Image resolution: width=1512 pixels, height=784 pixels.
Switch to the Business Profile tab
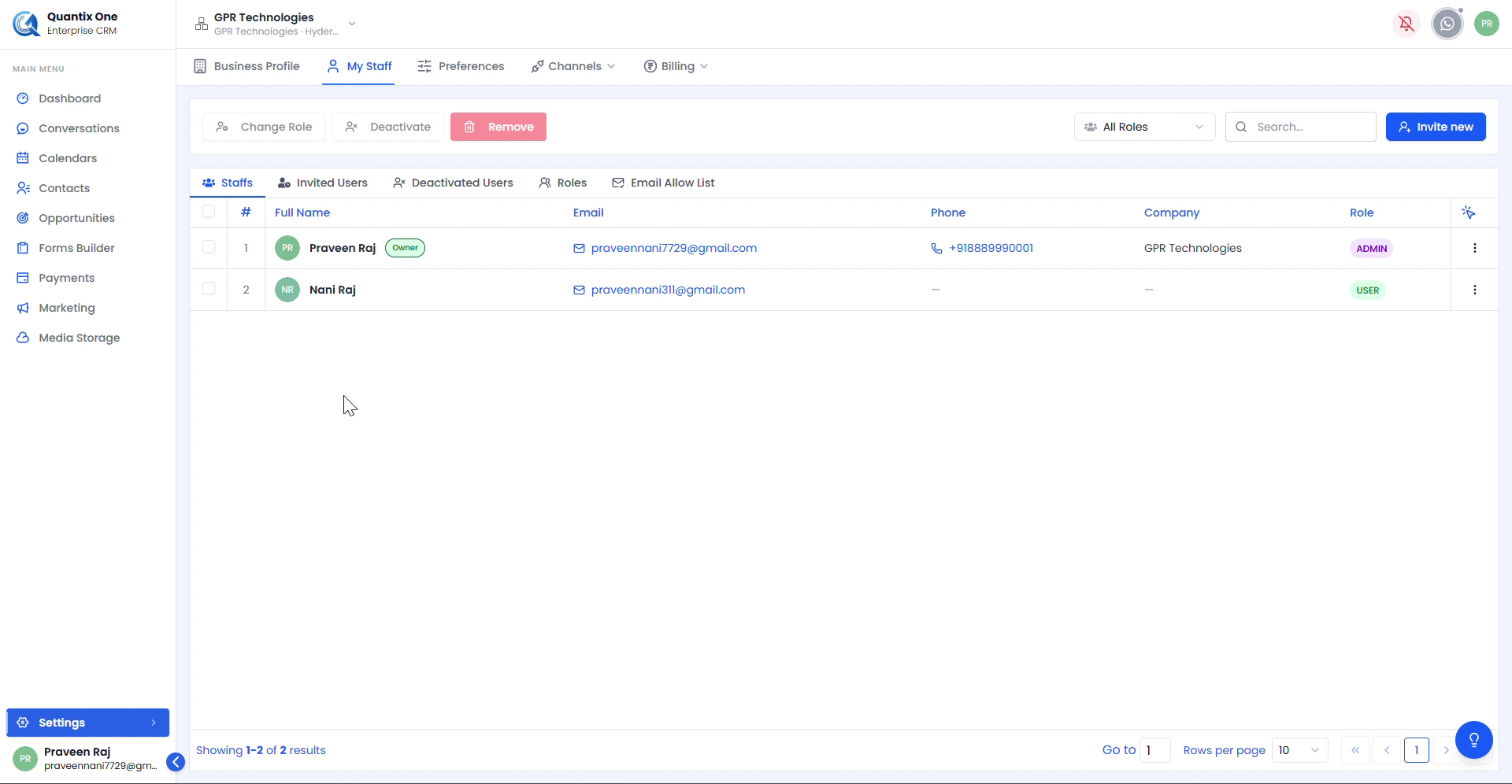click(246, 66)
